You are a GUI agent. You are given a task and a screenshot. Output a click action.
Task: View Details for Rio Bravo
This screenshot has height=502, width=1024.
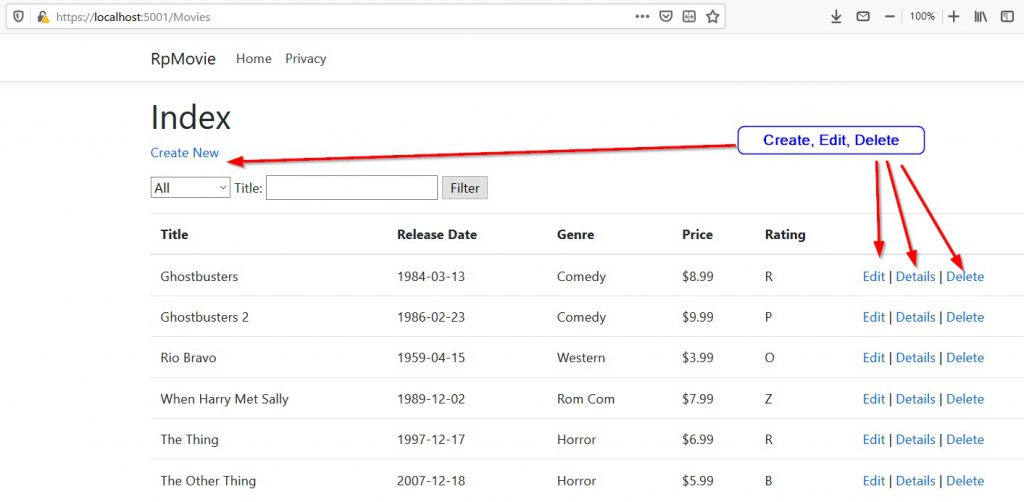[x=915, y=358]
